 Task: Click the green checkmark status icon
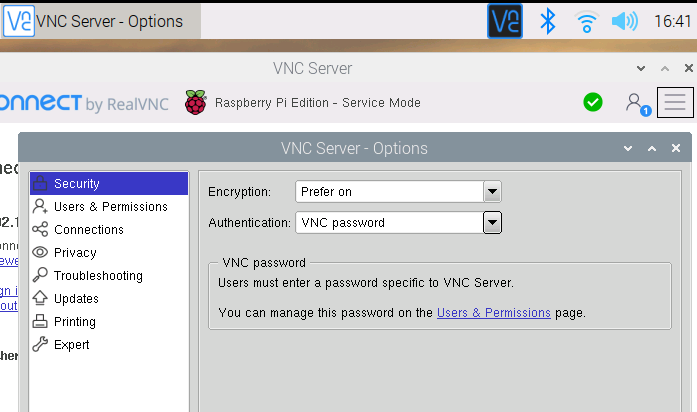593,102
